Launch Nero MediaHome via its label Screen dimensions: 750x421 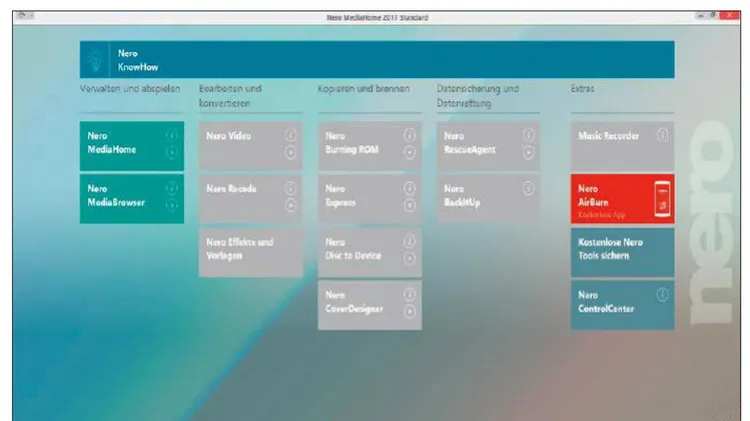(111, 143)
